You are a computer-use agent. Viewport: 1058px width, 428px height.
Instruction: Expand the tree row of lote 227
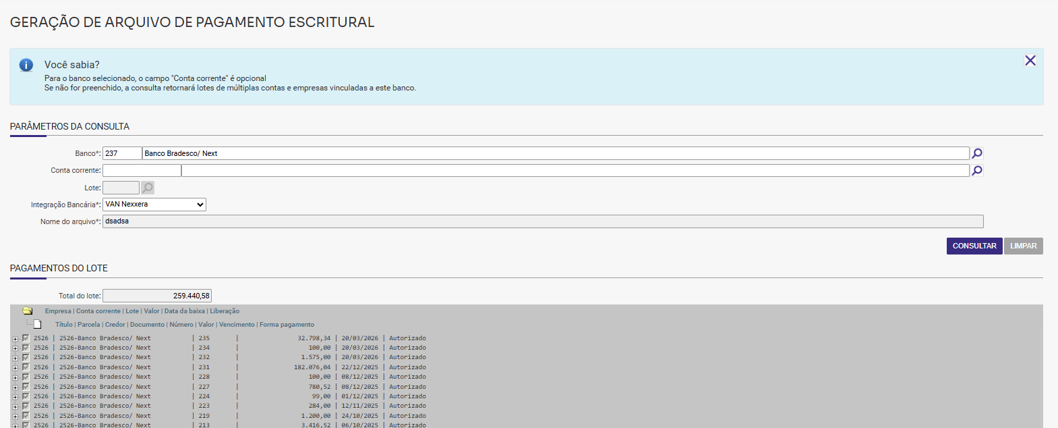[x=16, y=387]
